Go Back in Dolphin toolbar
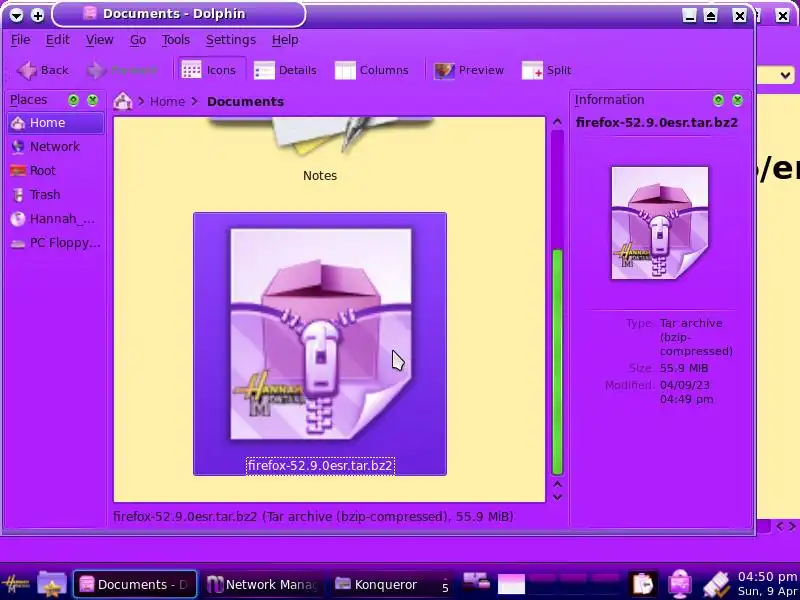800x600 pixels. 43,70
